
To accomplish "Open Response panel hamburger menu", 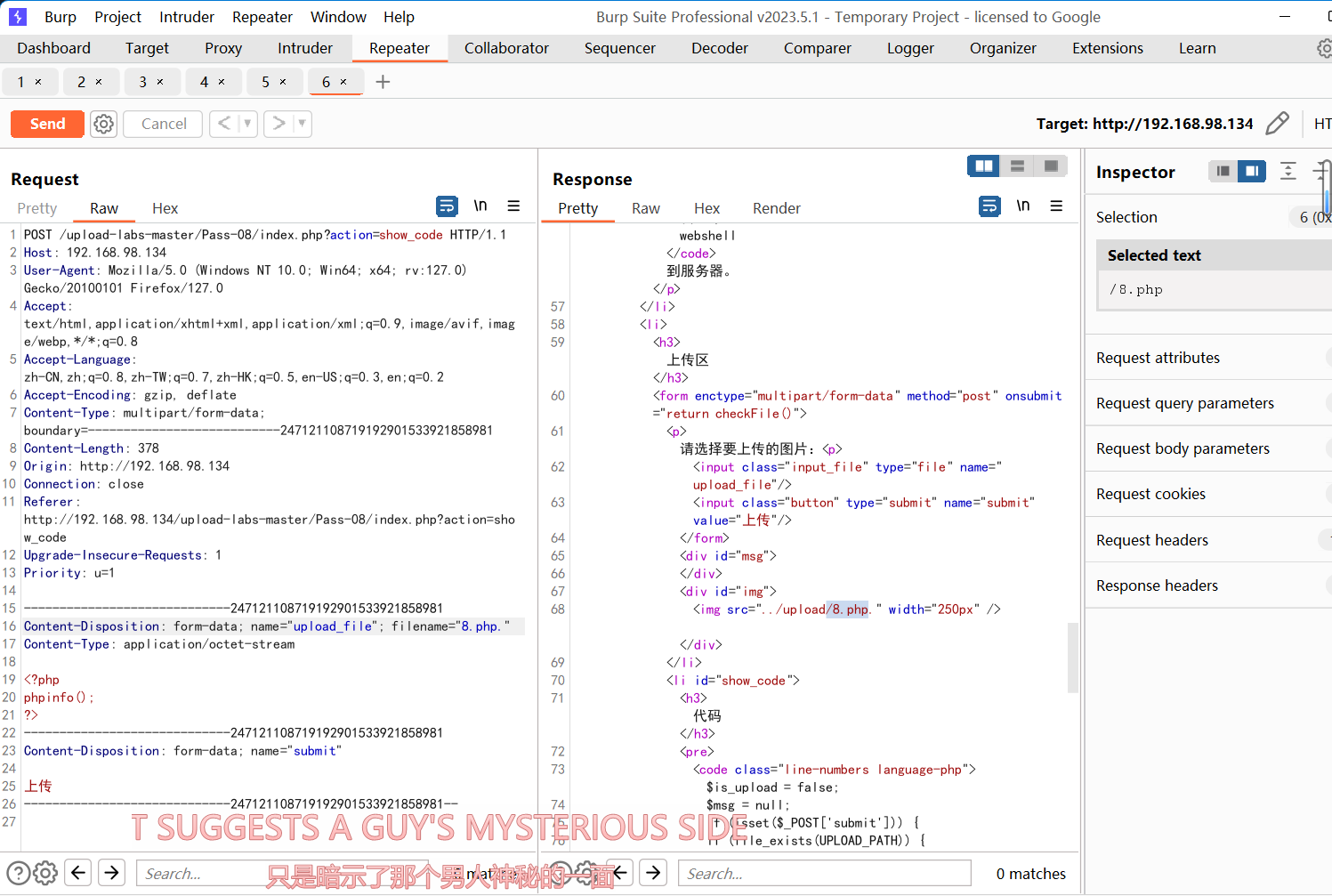I will pos(1056,206).
